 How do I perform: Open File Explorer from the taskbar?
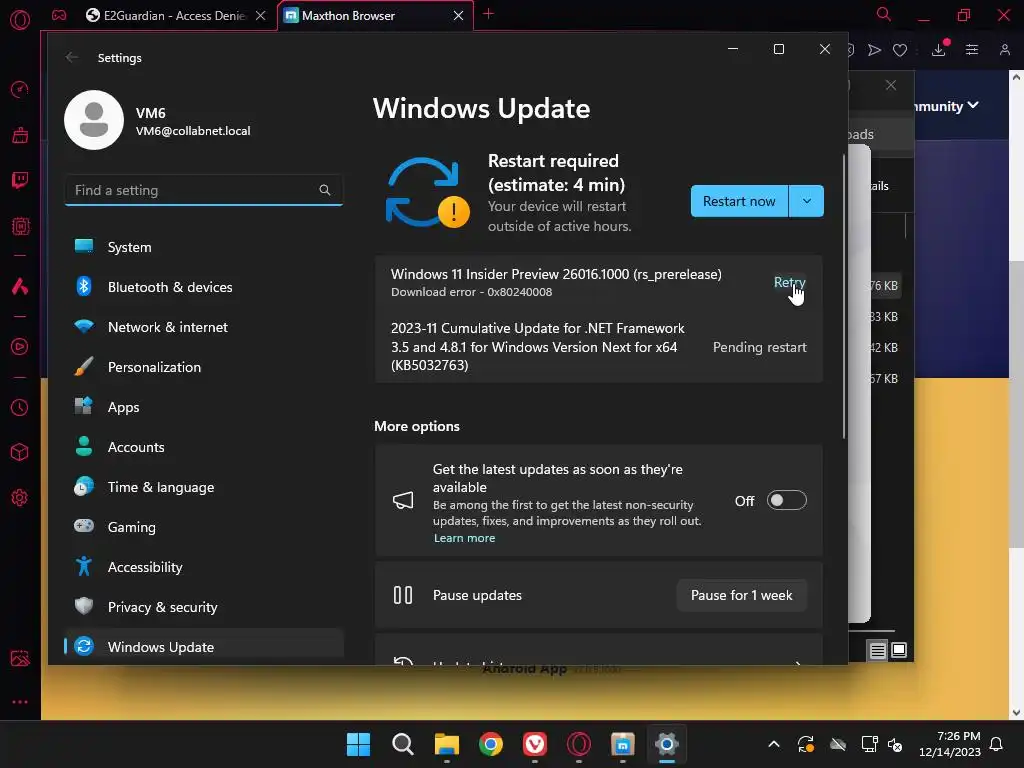[447, 744]
